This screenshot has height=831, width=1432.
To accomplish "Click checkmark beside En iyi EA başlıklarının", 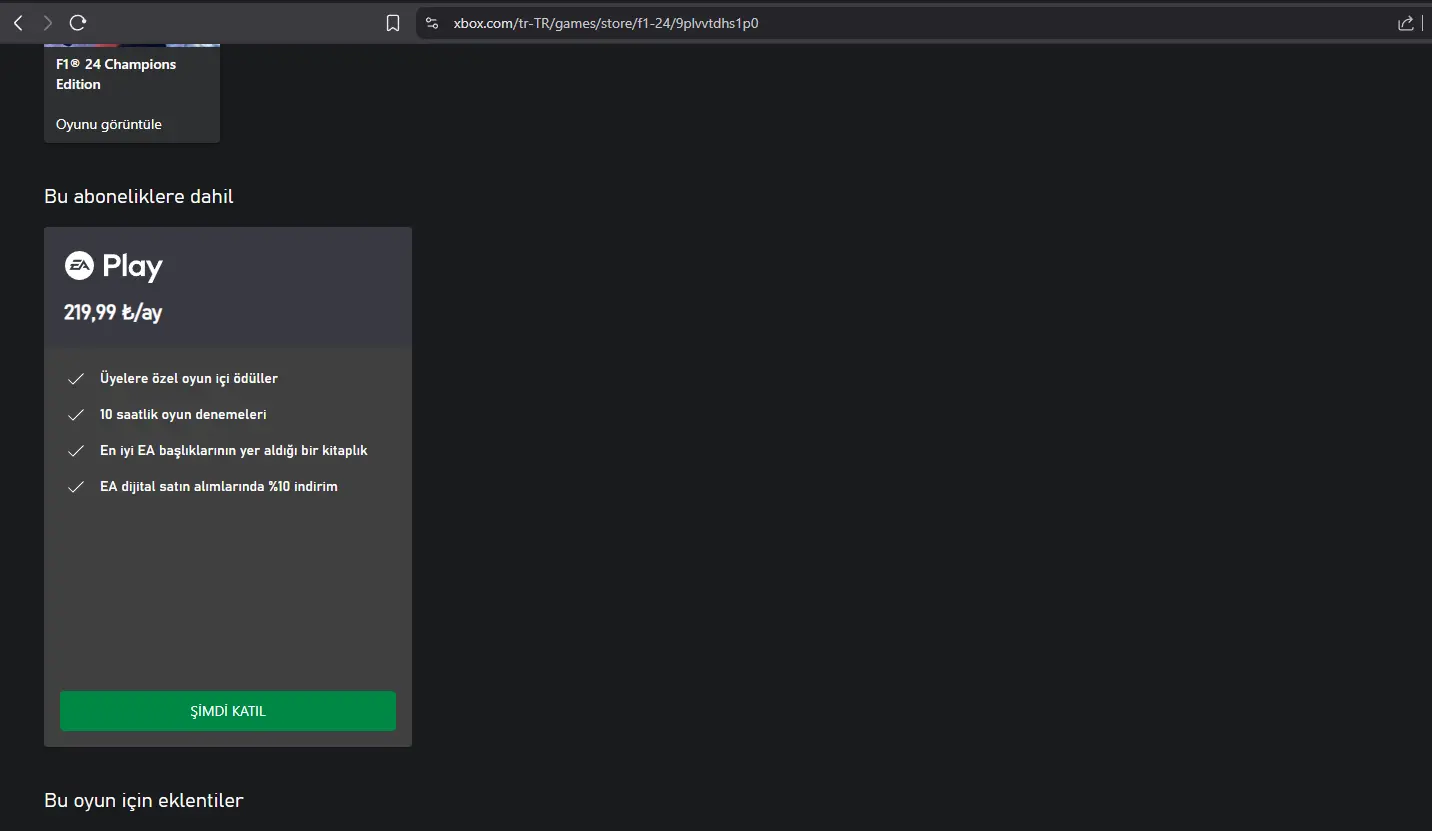I will pyautogui.click(x=75, y=451).
